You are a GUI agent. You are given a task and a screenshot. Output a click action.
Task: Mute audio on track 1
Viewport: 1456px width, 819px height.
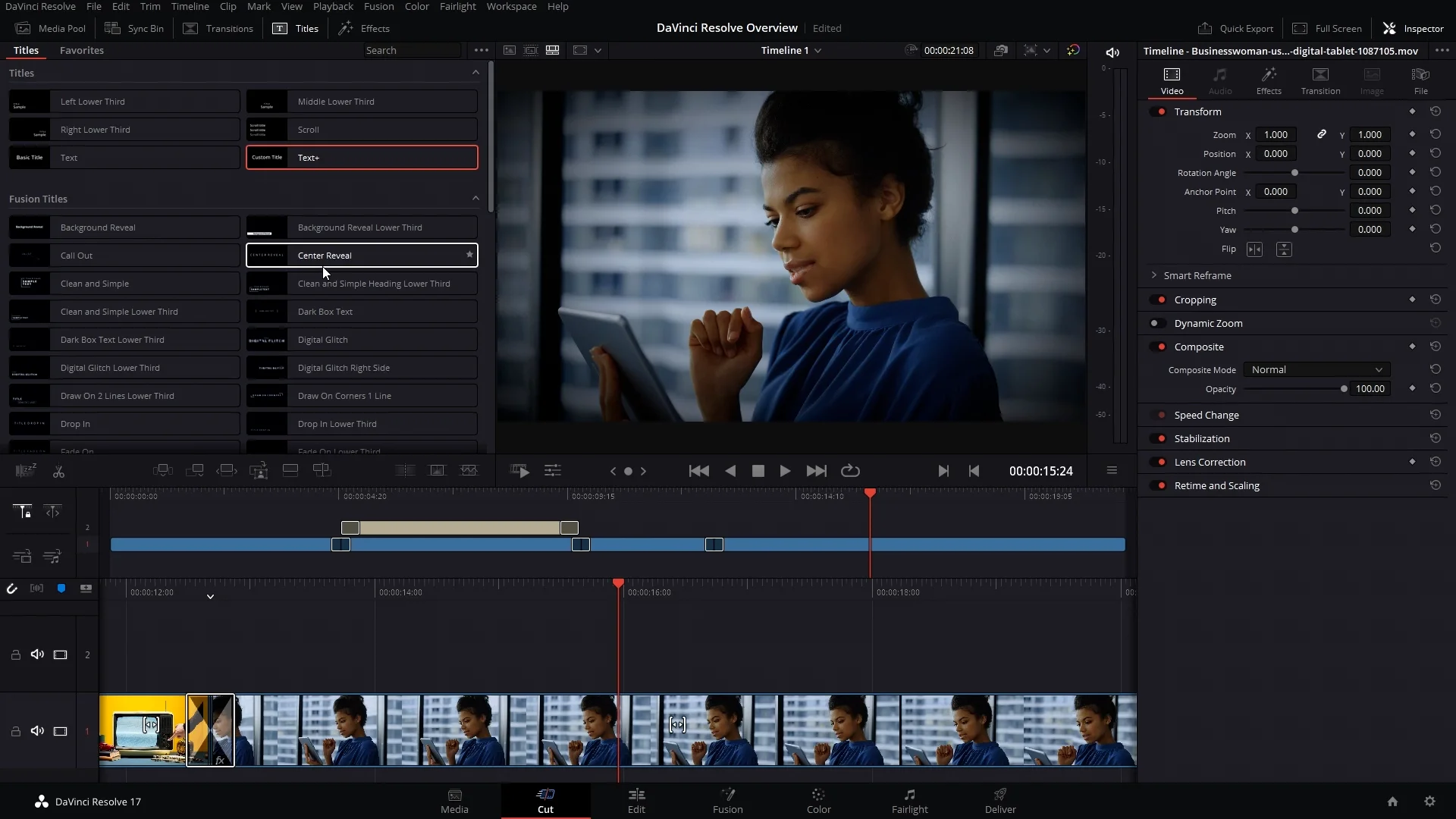(x=37, y=731)
